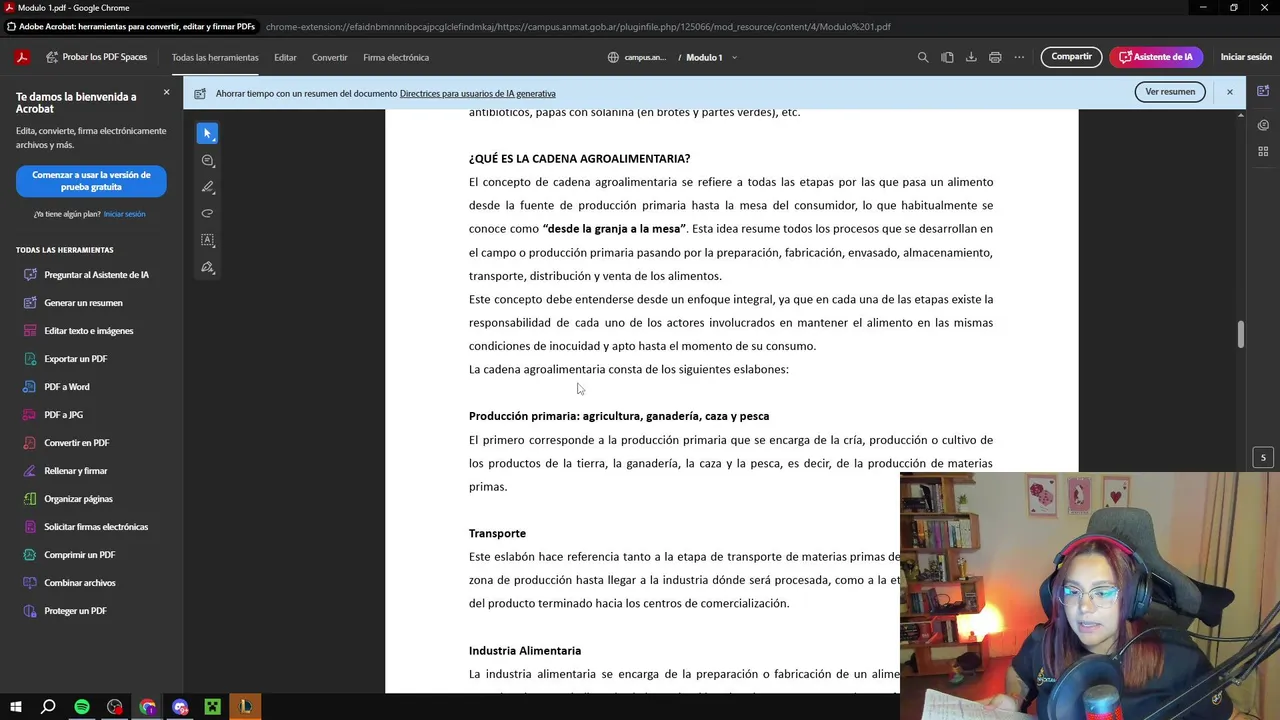Start the free trial version button
Image resolution: width=1280 pixels, height=720 pixels.
(x=91, y=181)
